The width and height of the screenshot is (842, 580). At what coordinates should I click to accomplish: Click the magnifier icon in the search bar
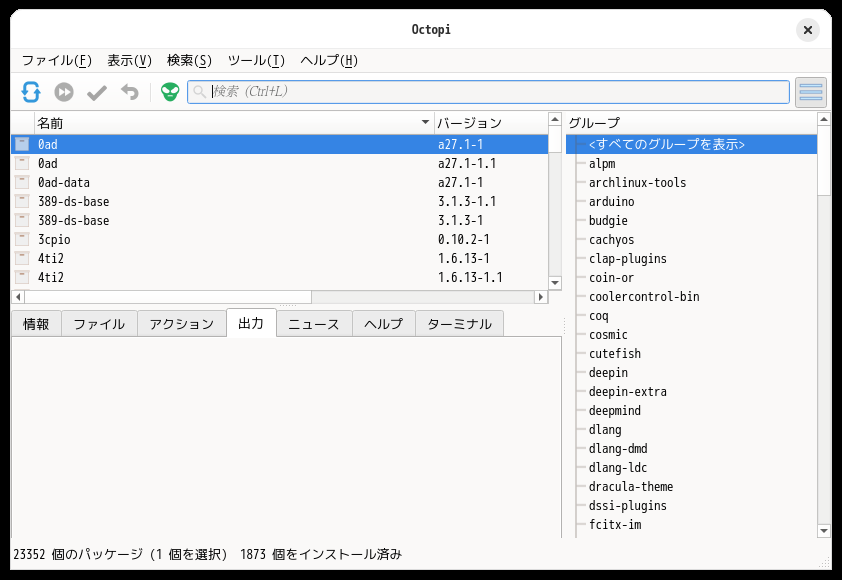[200, 91]
